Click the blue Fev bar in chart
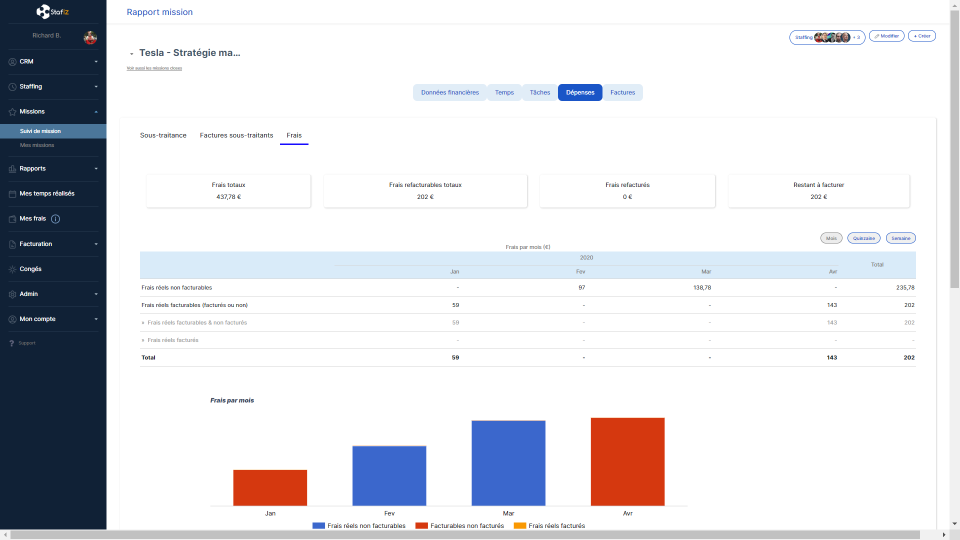The width and height of the screenshot is (960, 540). tap(389, 476)
